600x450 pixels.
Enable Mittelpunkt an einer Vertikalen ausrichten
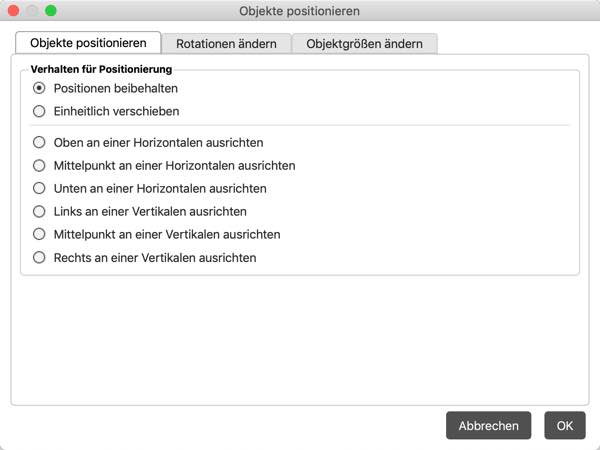pyautogui.click(x=40, y=235)
